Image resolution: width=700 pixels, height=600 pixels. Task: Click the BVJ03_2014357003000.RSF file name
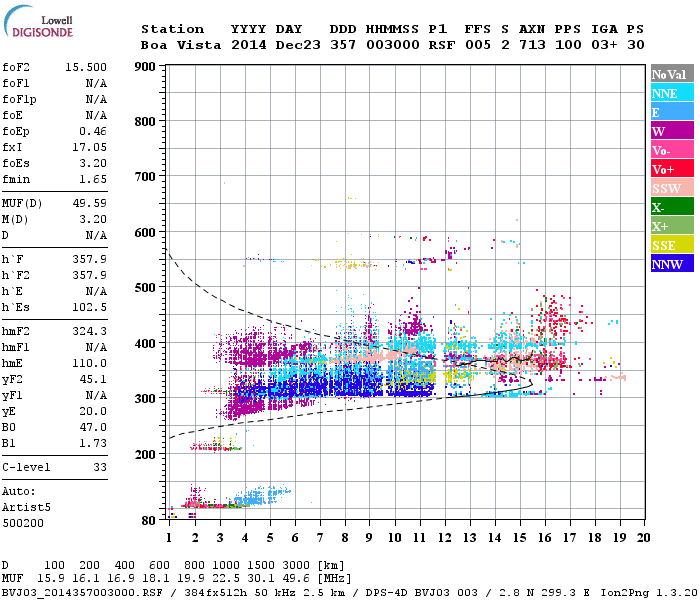coord(82,593)
